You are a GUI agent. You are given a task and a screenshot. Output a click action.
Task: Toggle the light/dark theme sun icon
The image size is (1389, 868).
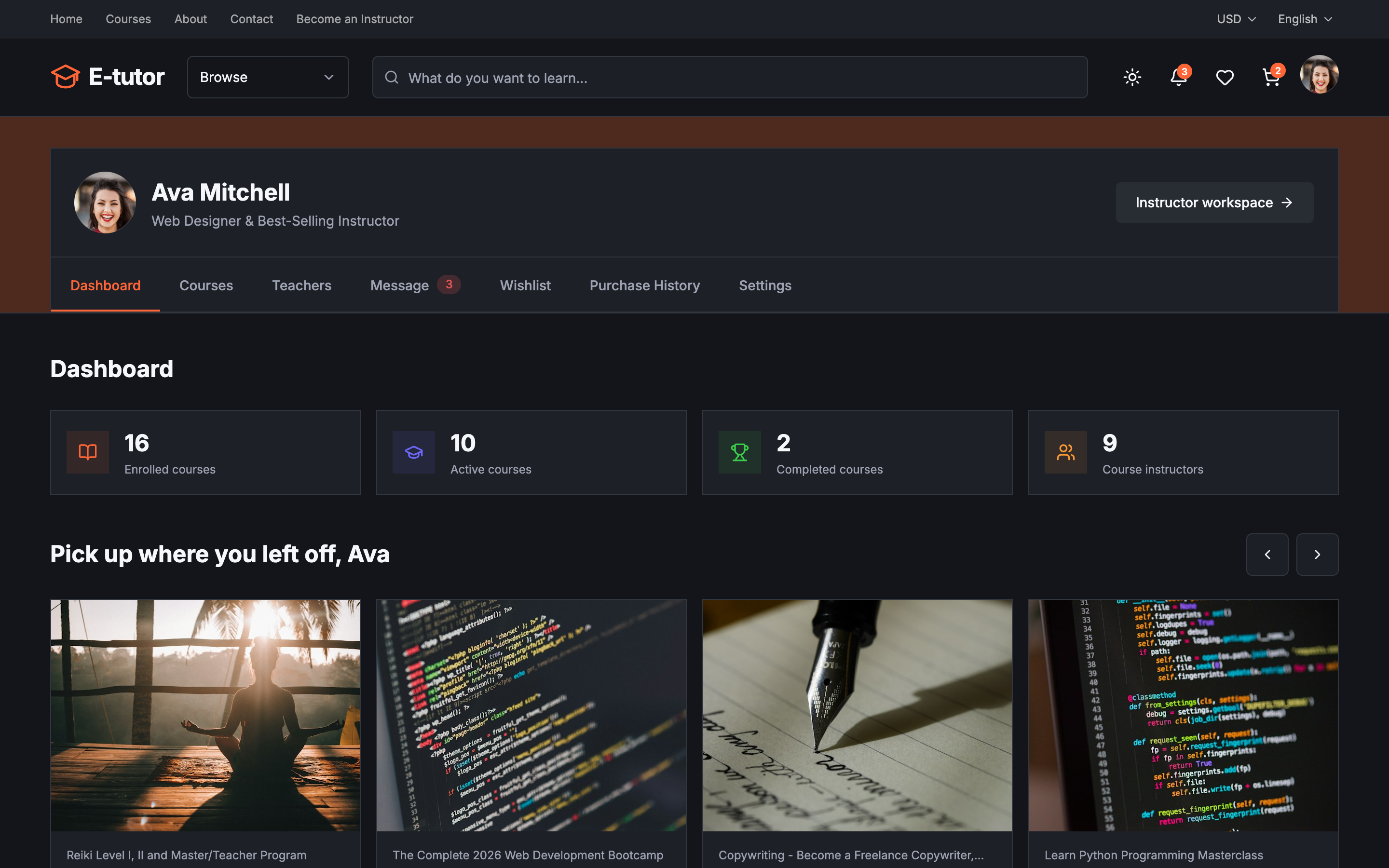click(1132, 77)
